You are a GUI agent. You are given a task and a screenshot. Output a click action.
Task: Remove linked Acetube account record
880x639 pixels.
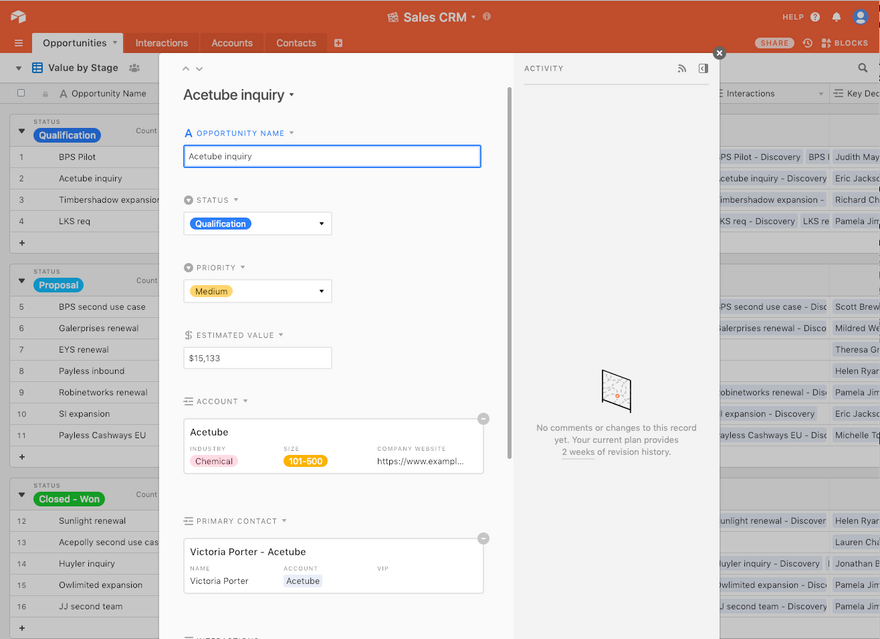483,419
